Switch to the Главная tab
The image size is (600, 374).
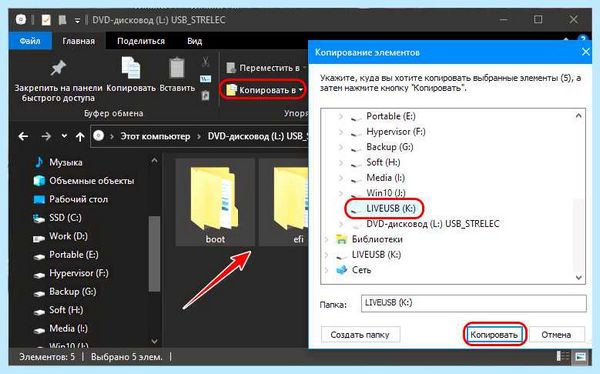[x=78, y=41]
